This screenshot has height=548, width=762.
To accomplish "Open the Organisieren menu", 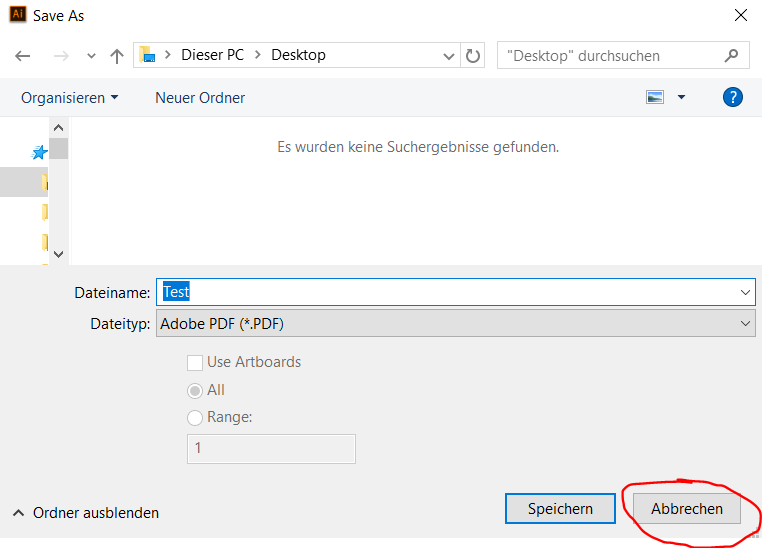I will pyautogui.click(x=69, y=97).
